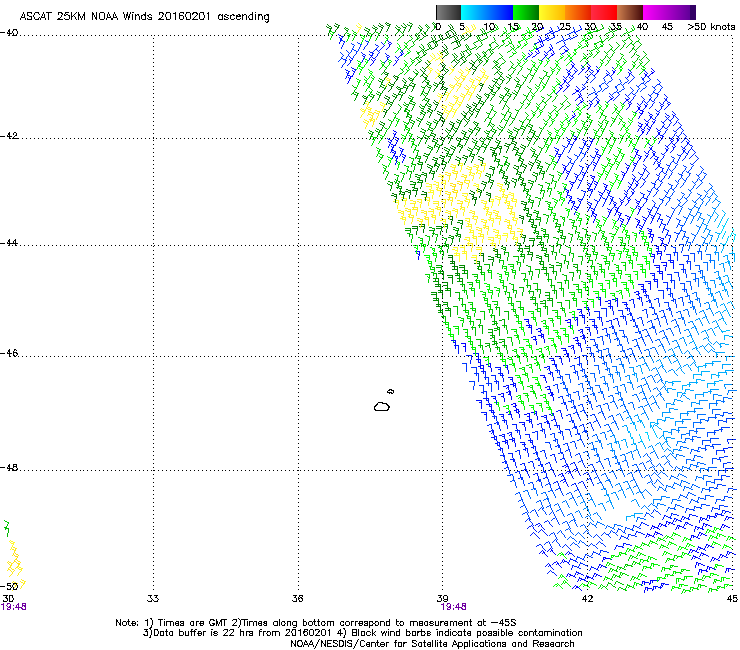Click the '40' label under the color bar
Image resolution: width=740 pixels, height=650 pixels.
(x=642, y=27)
